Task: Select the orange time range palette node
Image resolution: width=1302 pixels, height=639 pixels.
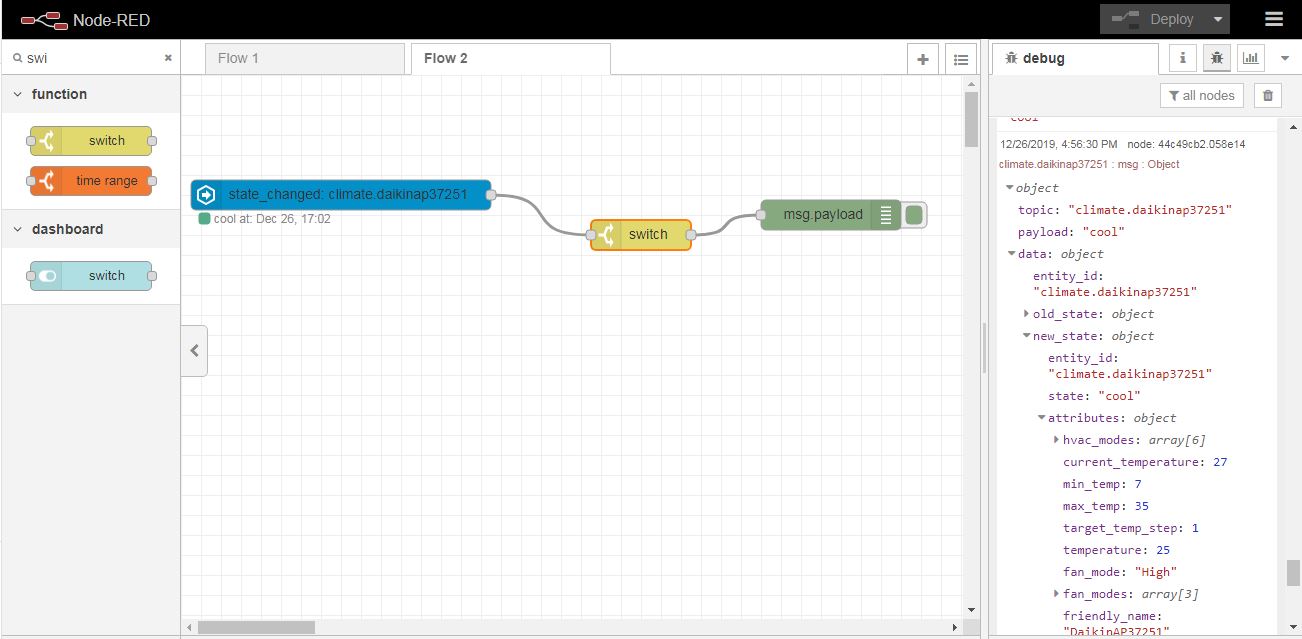Action: click(91, 181)
